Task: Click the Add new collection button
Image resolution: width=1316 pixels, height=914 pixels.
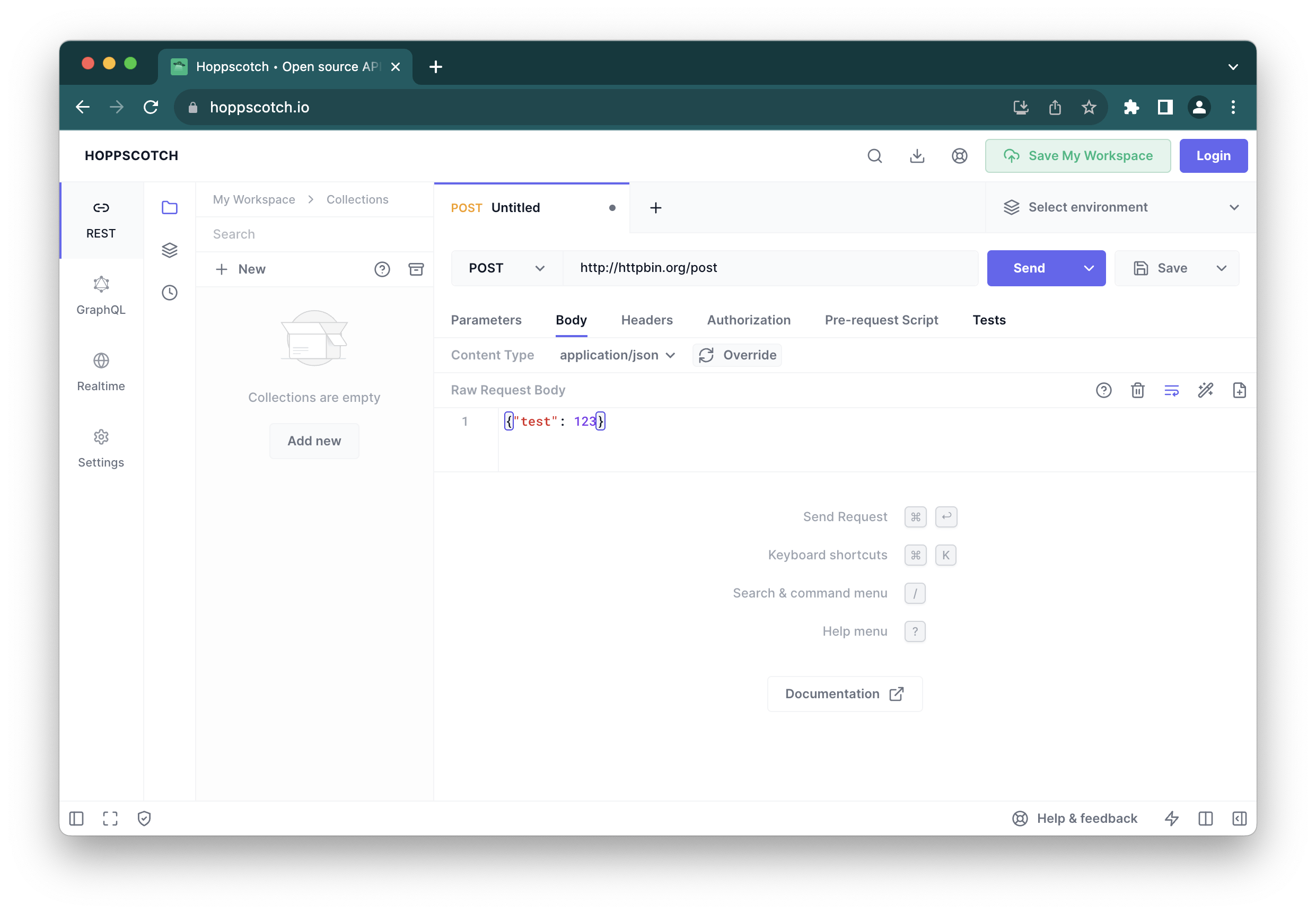Action: pyautogui.click(x=314, y=441)
